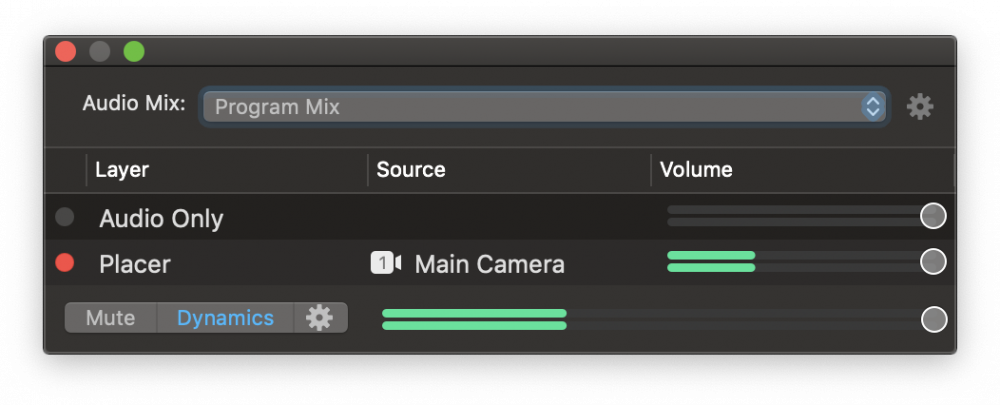The width and height of the screenshot is (1000, 405).
Task: Click the Audio Only volume slider knob
Action: (x=933, y=216)
